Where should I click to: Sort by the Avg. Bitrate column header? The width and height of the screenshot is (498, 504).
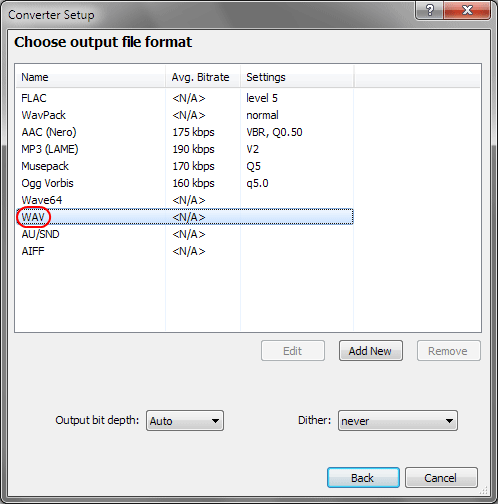(203, 77)
